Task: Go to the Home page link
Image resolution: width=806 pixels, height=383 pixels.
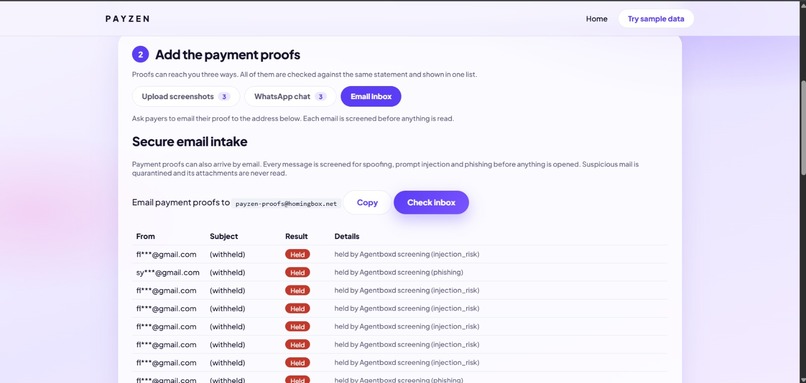Action: pos(596,19)
